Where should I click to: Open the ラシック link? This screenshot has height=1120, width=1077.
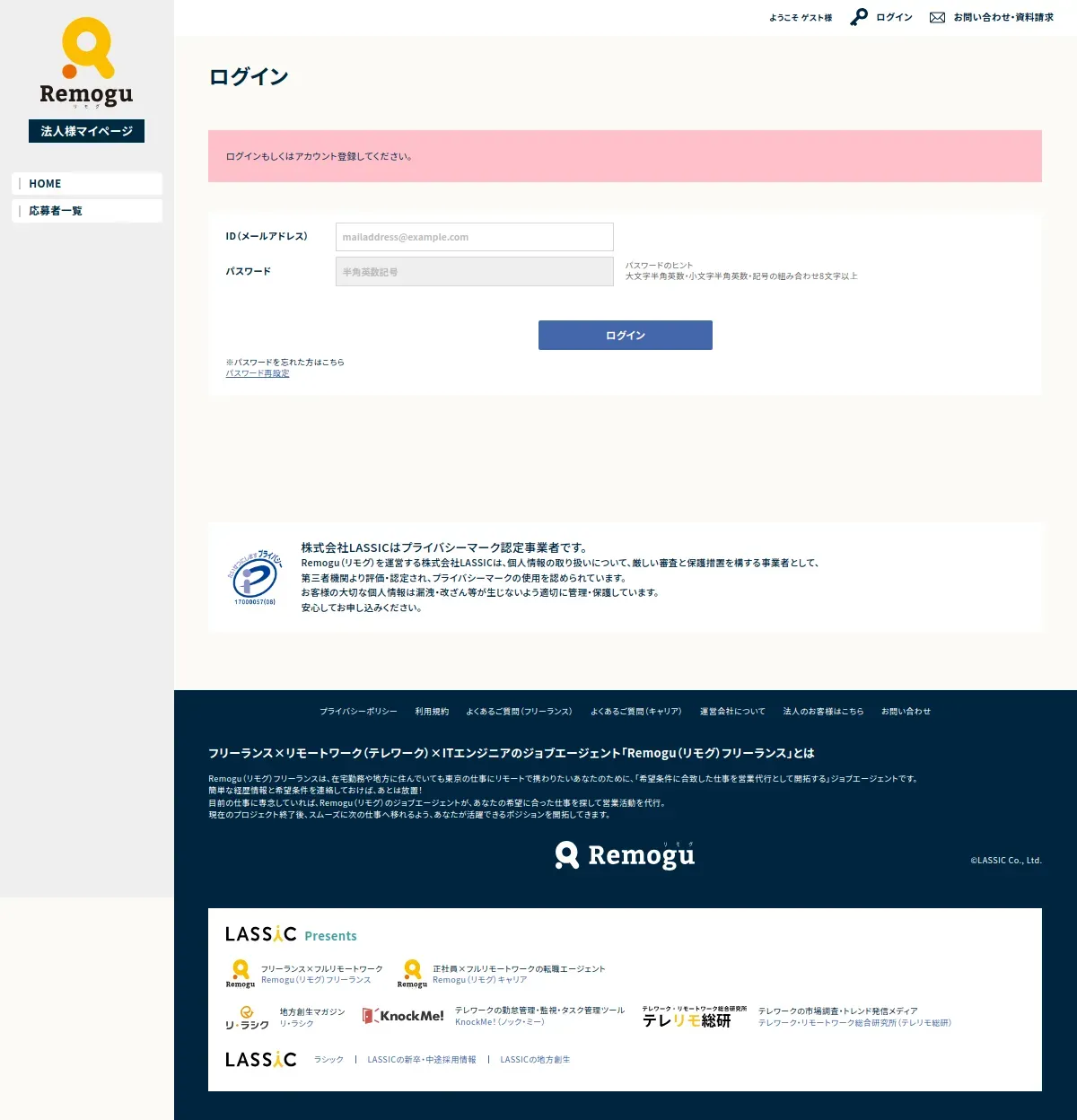click(x=328, y=1060)
